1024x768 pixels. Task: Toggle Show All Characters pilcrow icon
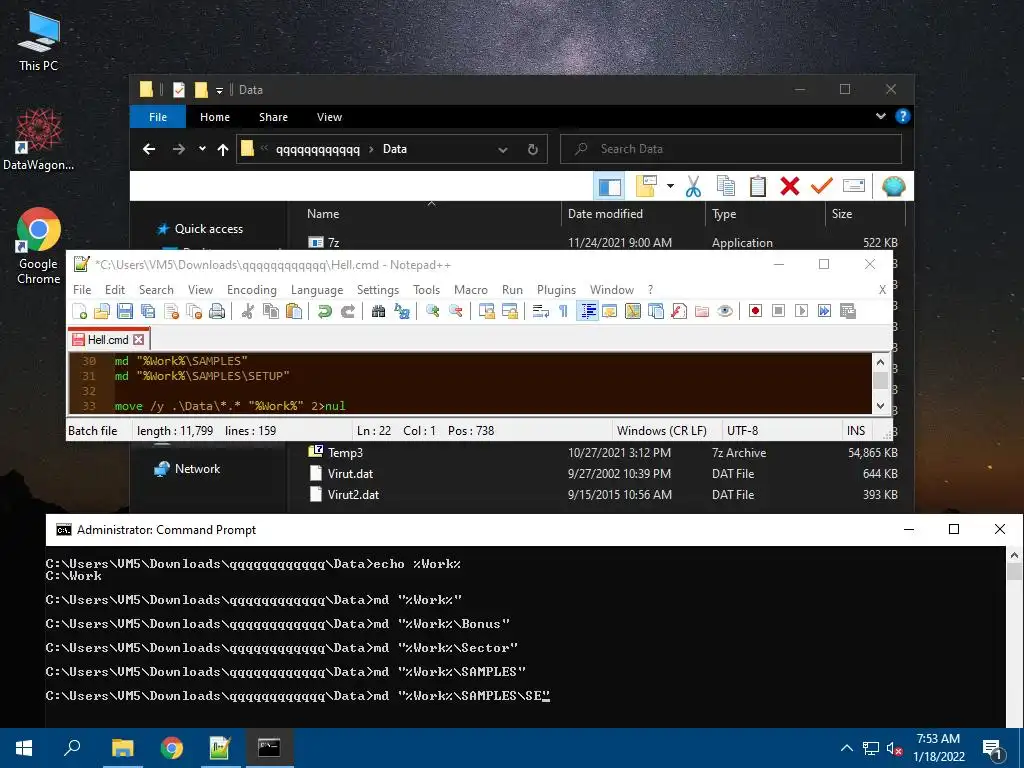[x=564, y=312]
